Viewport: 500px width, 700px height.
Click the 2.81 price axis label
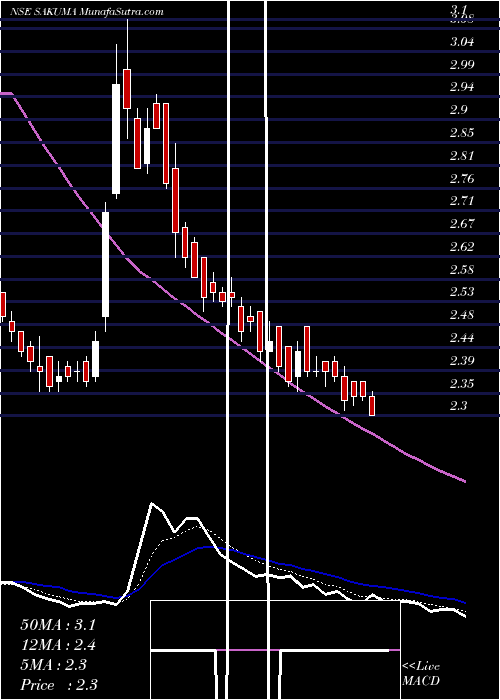coord(462,156)
